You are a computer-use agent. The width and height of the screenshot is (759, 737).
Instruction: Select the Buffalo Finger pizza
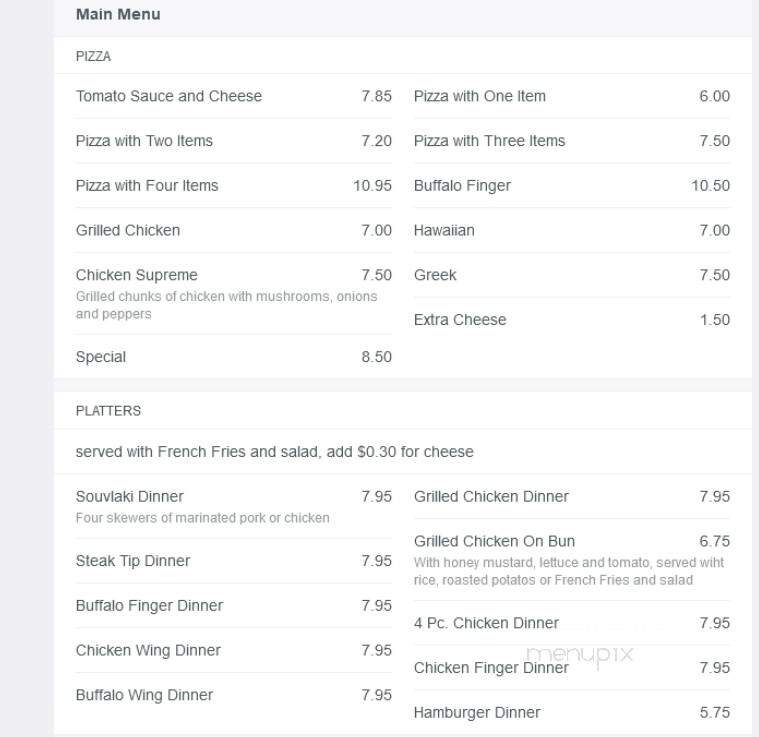tap(462, 186)
